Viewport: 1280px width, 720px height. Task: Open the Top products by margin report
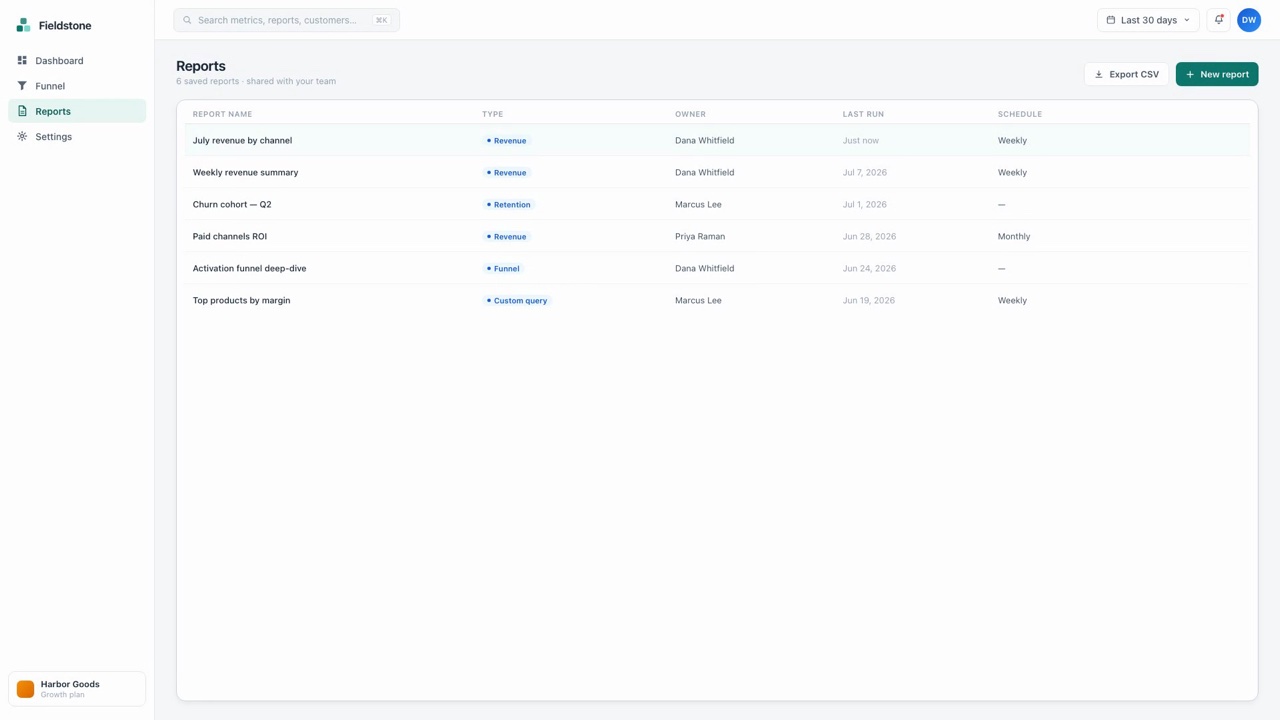(241, 300)
